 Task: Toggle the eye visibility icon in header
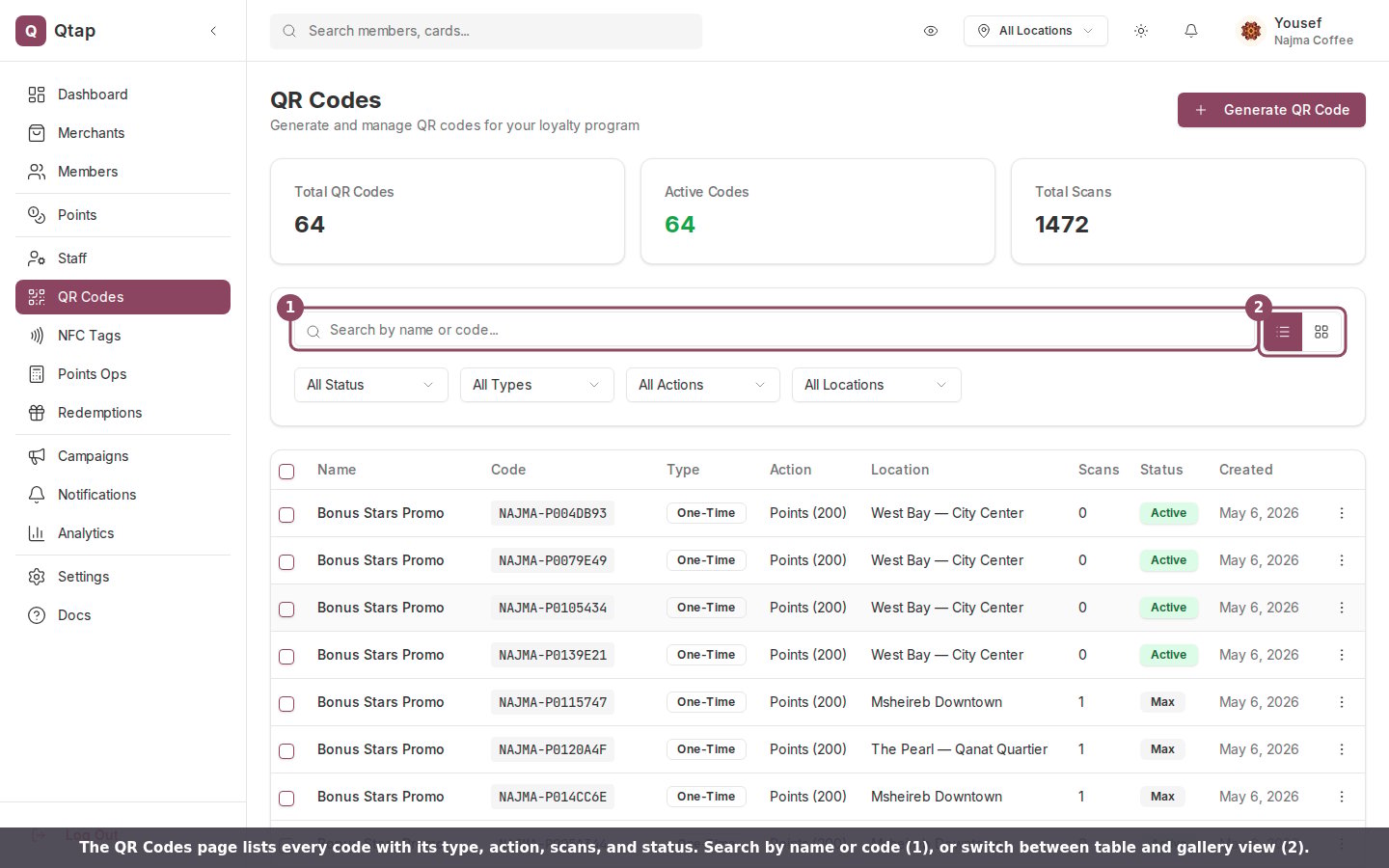click(x=931, y=31)
